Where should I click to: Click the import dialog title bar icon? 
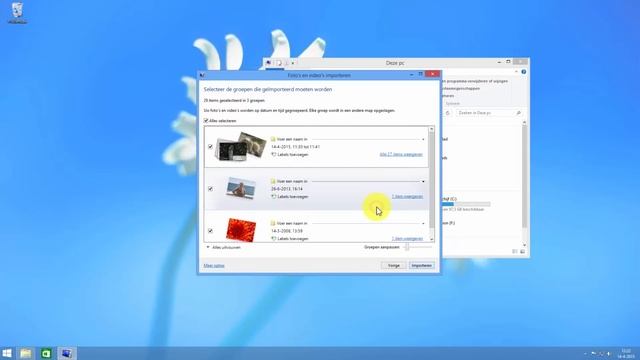coord(202,75)
